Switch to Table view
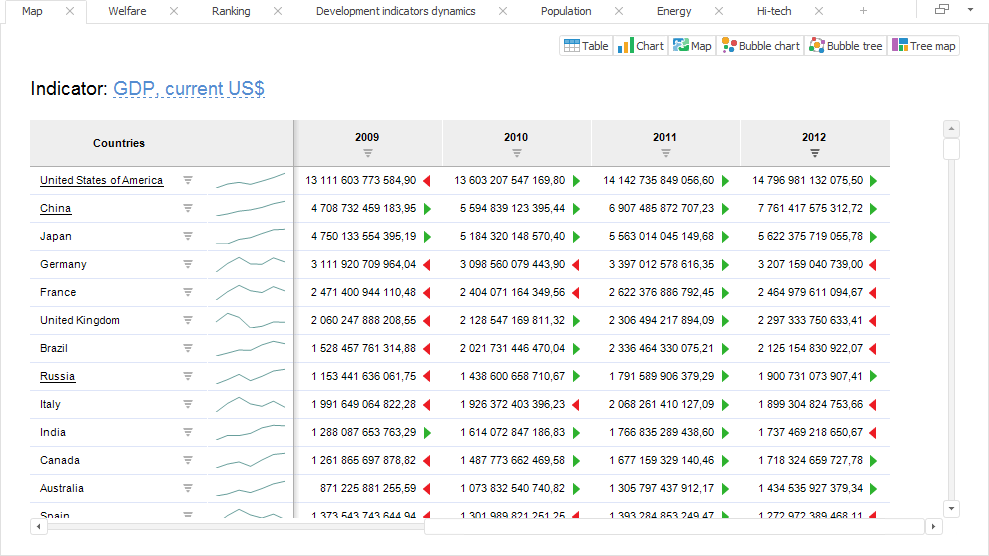The width and height of the screenshot is (989, 556). click(x=586, y=46)
